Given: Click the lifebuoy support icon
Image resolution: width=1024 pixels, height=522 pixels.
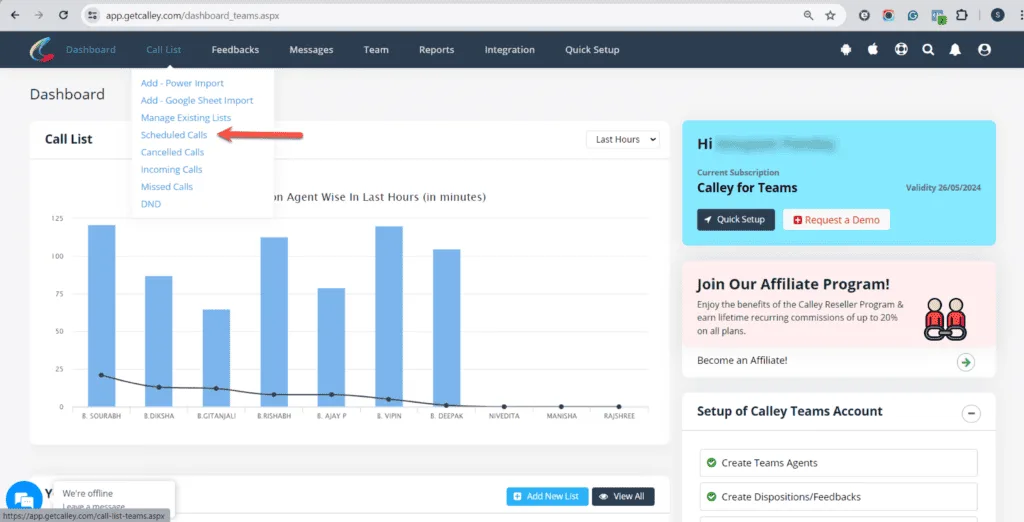Looking at the screenshot, I should [x=901, y=50].
